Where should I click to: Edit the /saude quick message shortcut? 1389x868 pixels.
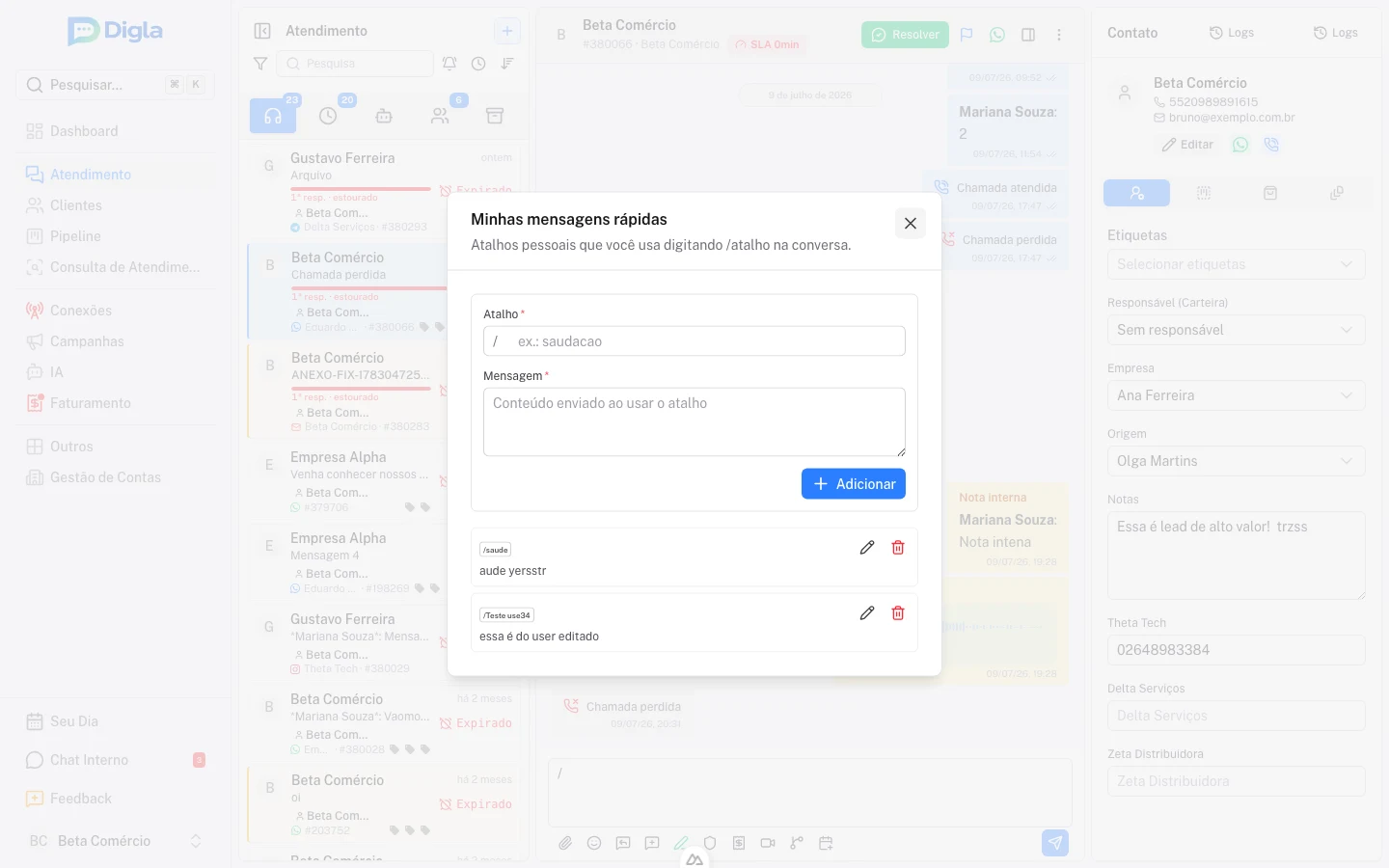pos(867,548)
